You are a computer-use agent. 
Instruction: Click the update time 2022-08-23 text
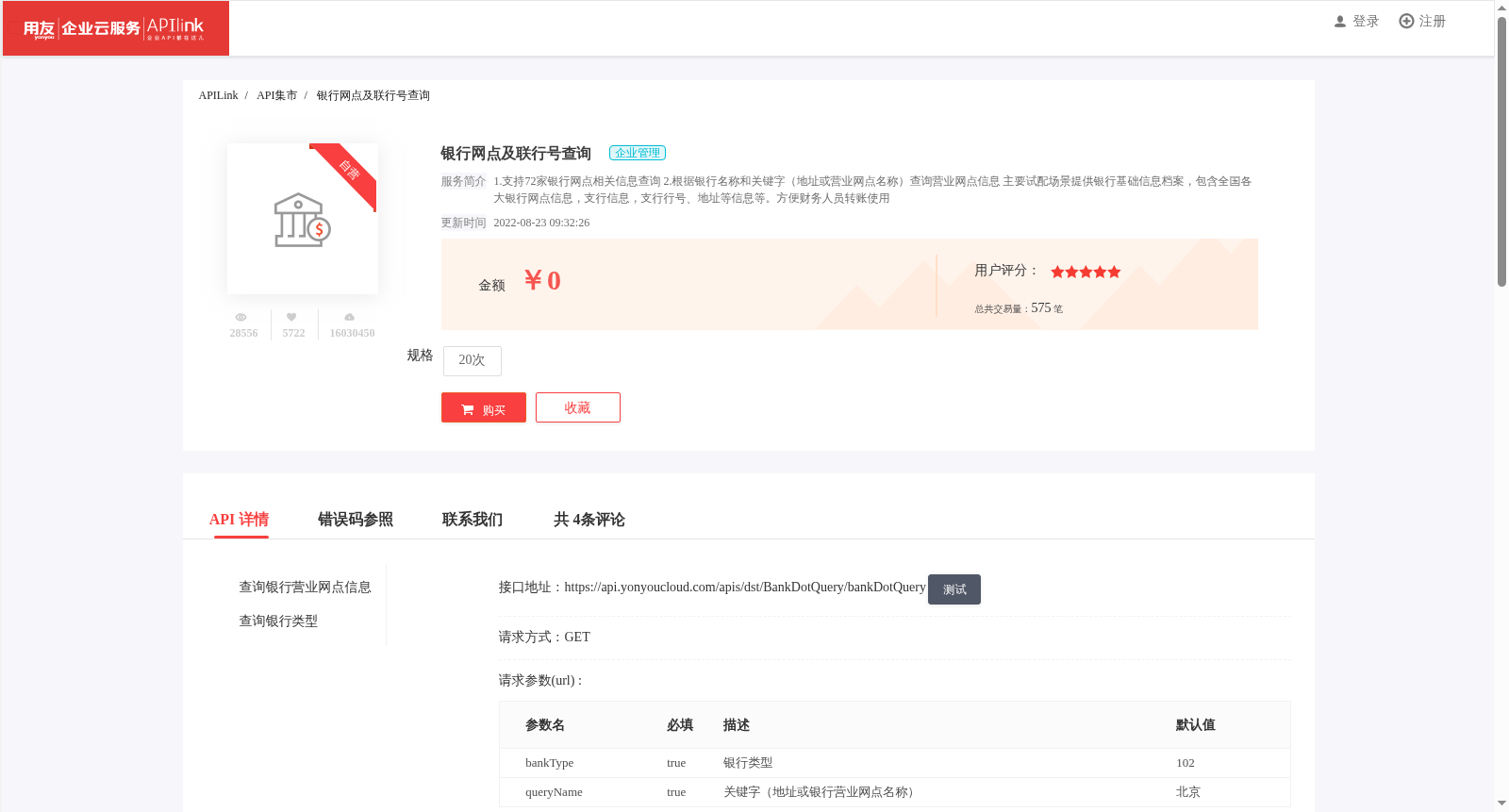[541, 224]
